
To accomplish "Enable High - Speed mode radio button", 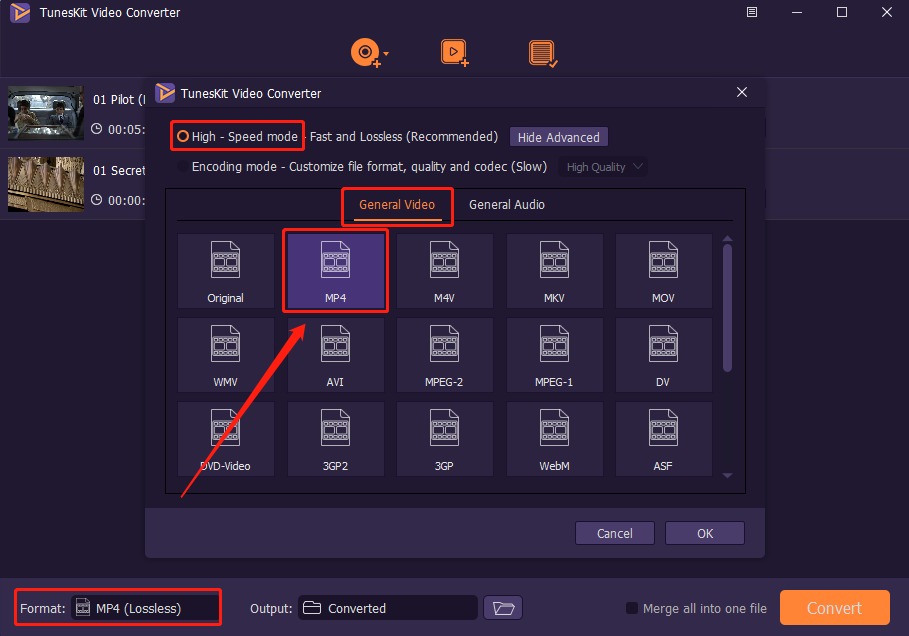I will coord(183,136).
